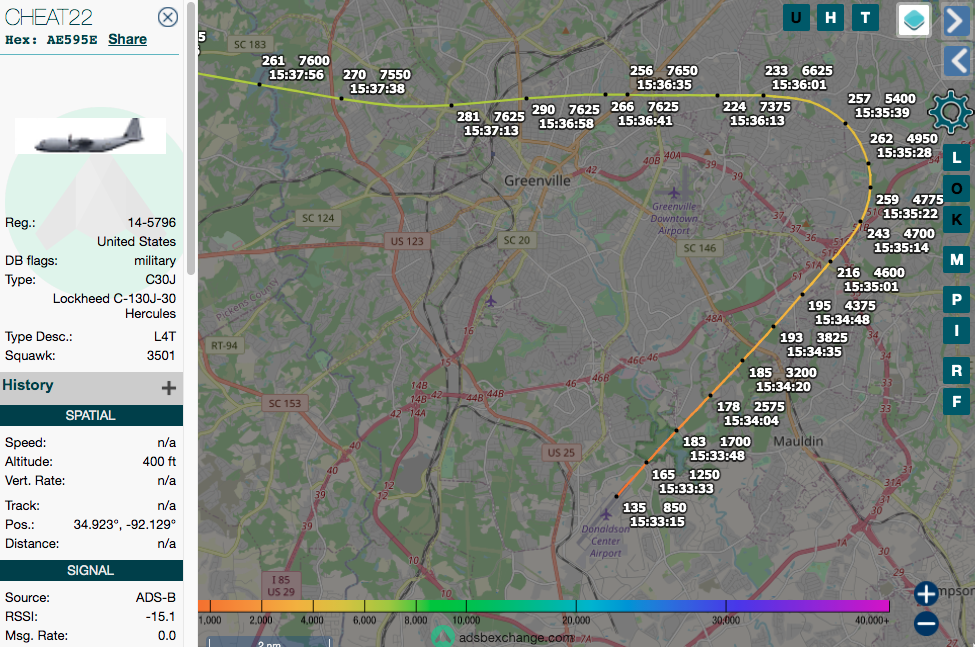Click the altitude color legend bar

(543, 606)
